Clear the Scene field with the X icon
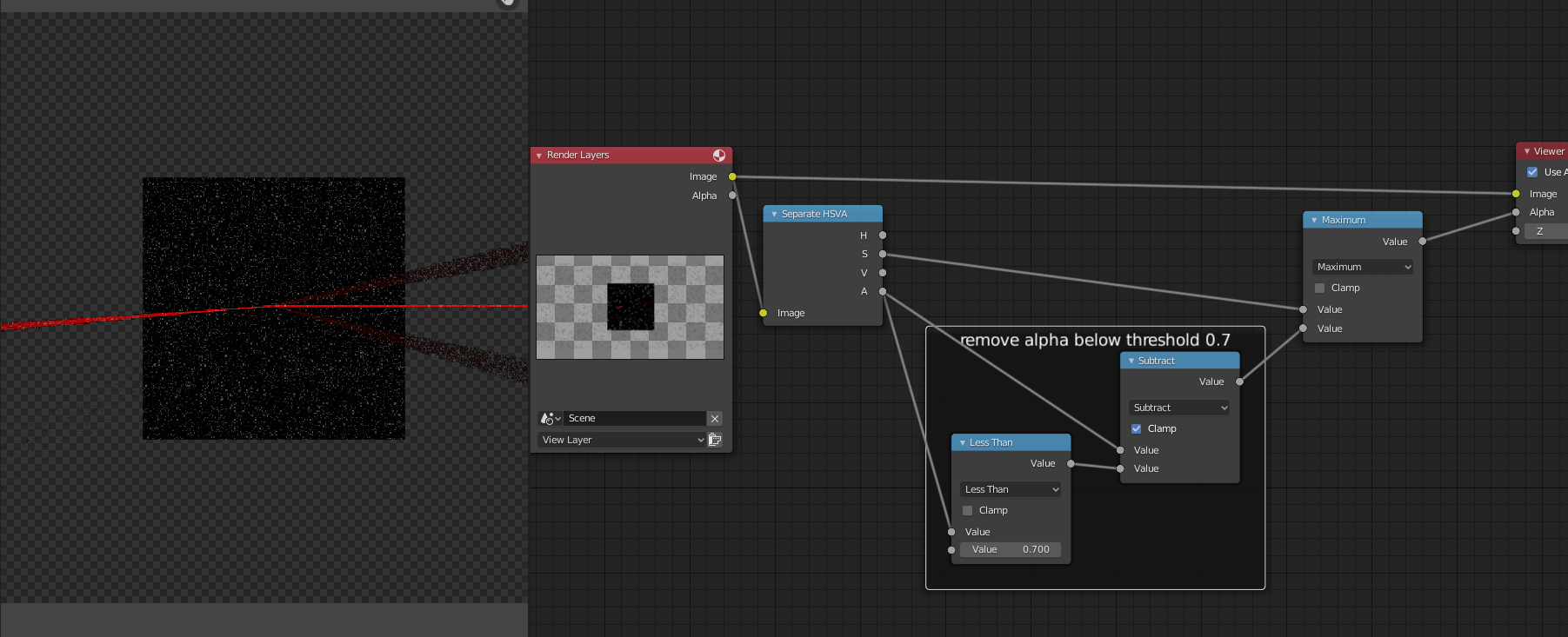This screenshot has width=1568, height=637. [x=715, y=419]
